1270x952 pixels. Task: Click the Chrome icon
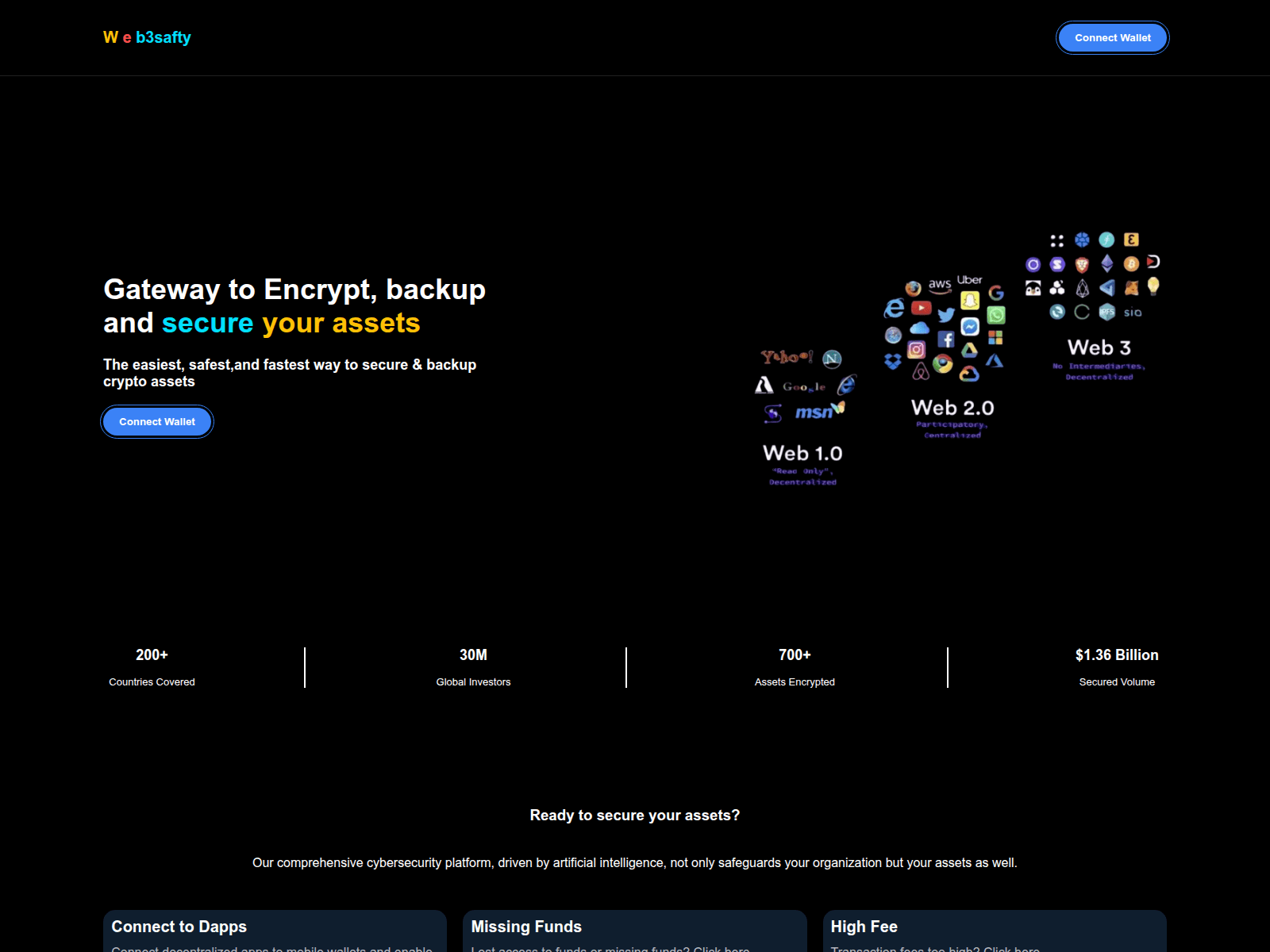[x=943, y=363]
